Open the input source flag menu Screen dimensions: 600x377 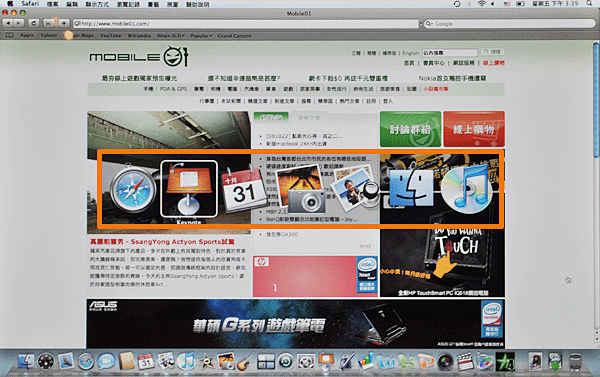(507, 3)
